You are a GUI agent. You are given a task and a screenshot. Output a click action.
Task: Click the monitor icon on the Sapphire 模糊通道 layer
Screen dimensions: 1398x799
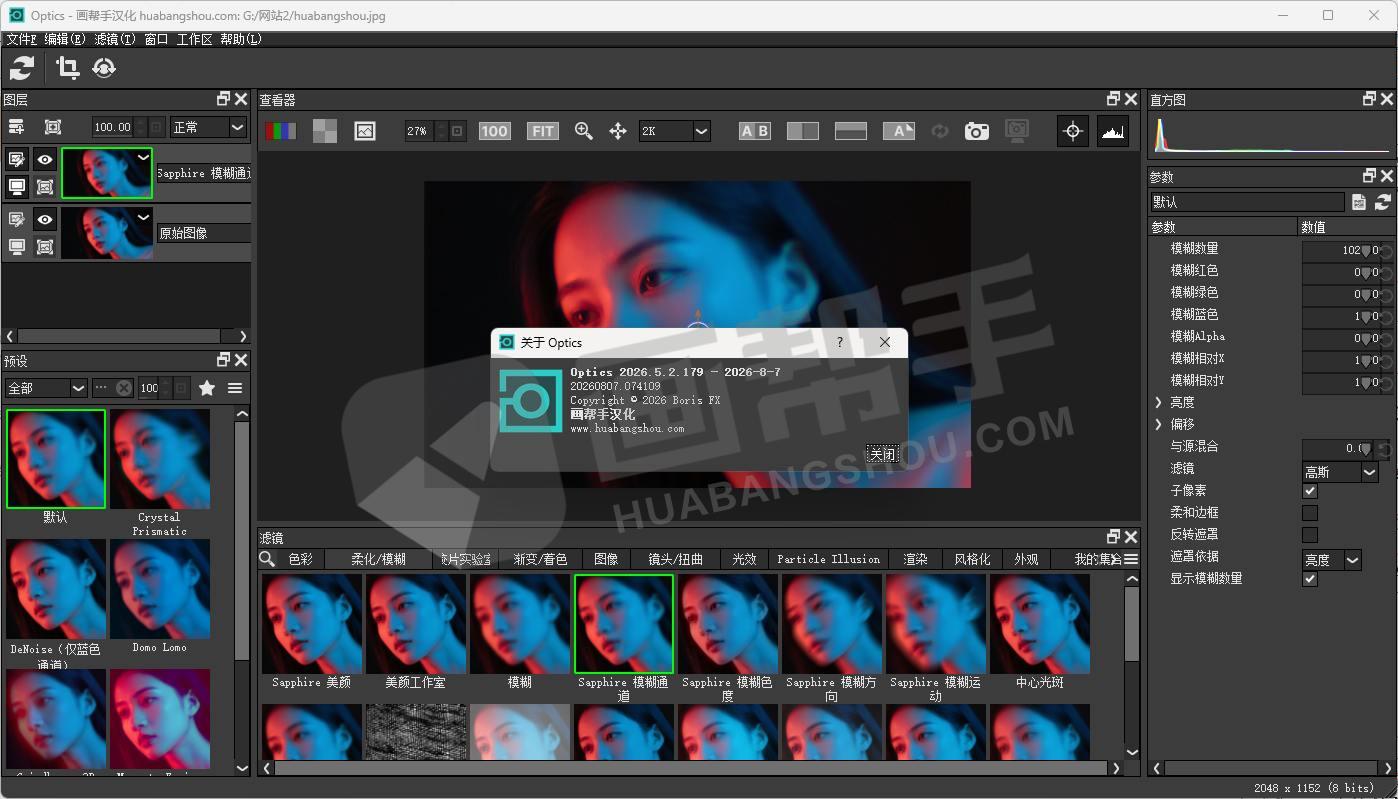(17, 186)
